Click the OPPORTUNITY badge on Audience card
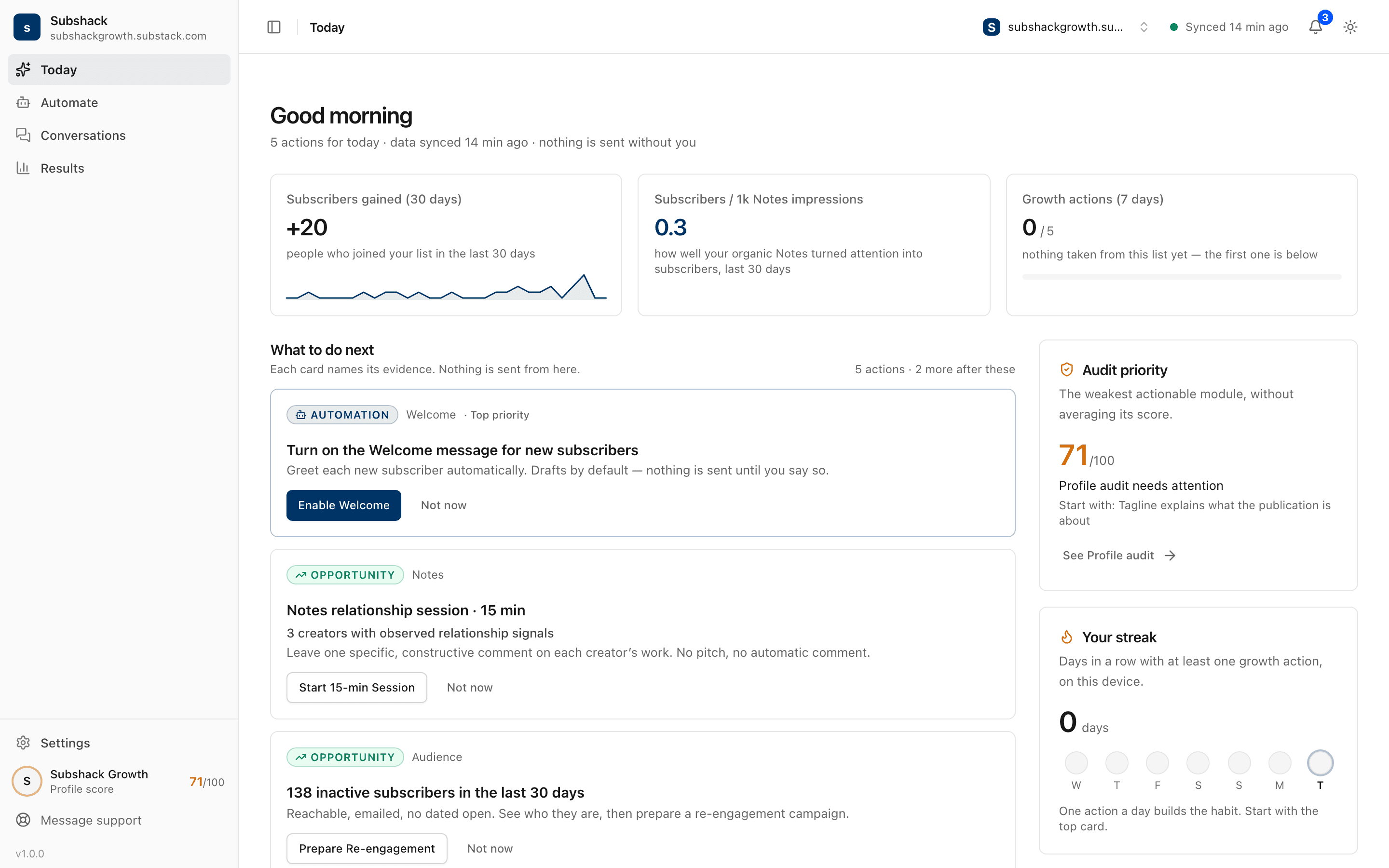 (345, 757)
